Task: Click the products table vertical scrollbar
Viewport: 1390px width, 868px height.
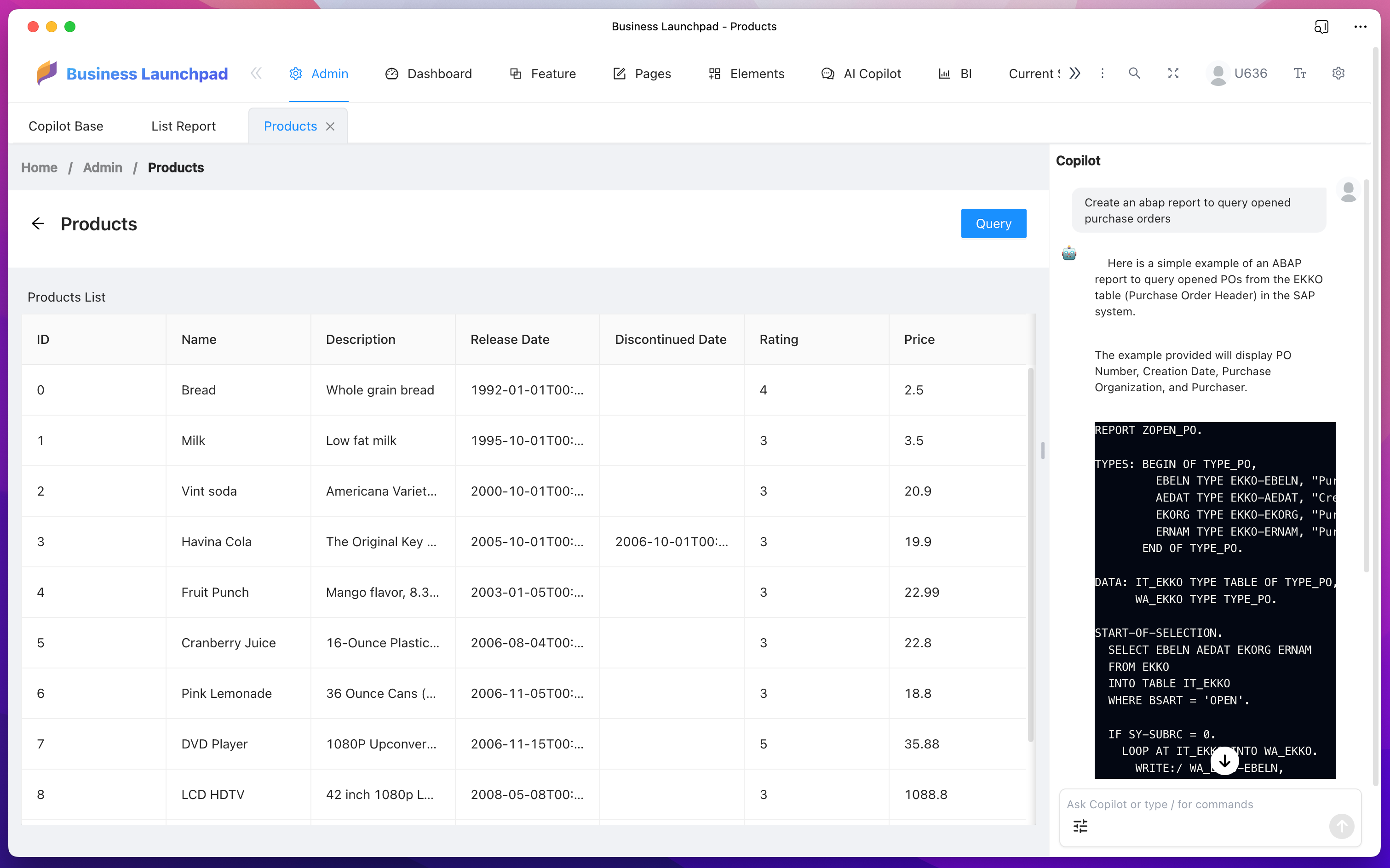Action: pyautogui.click(x=1030, y=554)
